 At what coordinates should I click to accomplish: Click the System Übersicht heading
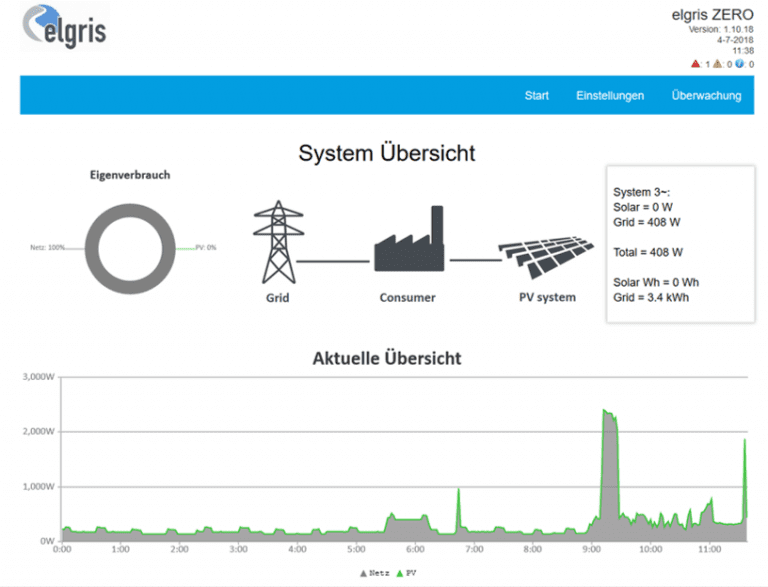[386, 153]
